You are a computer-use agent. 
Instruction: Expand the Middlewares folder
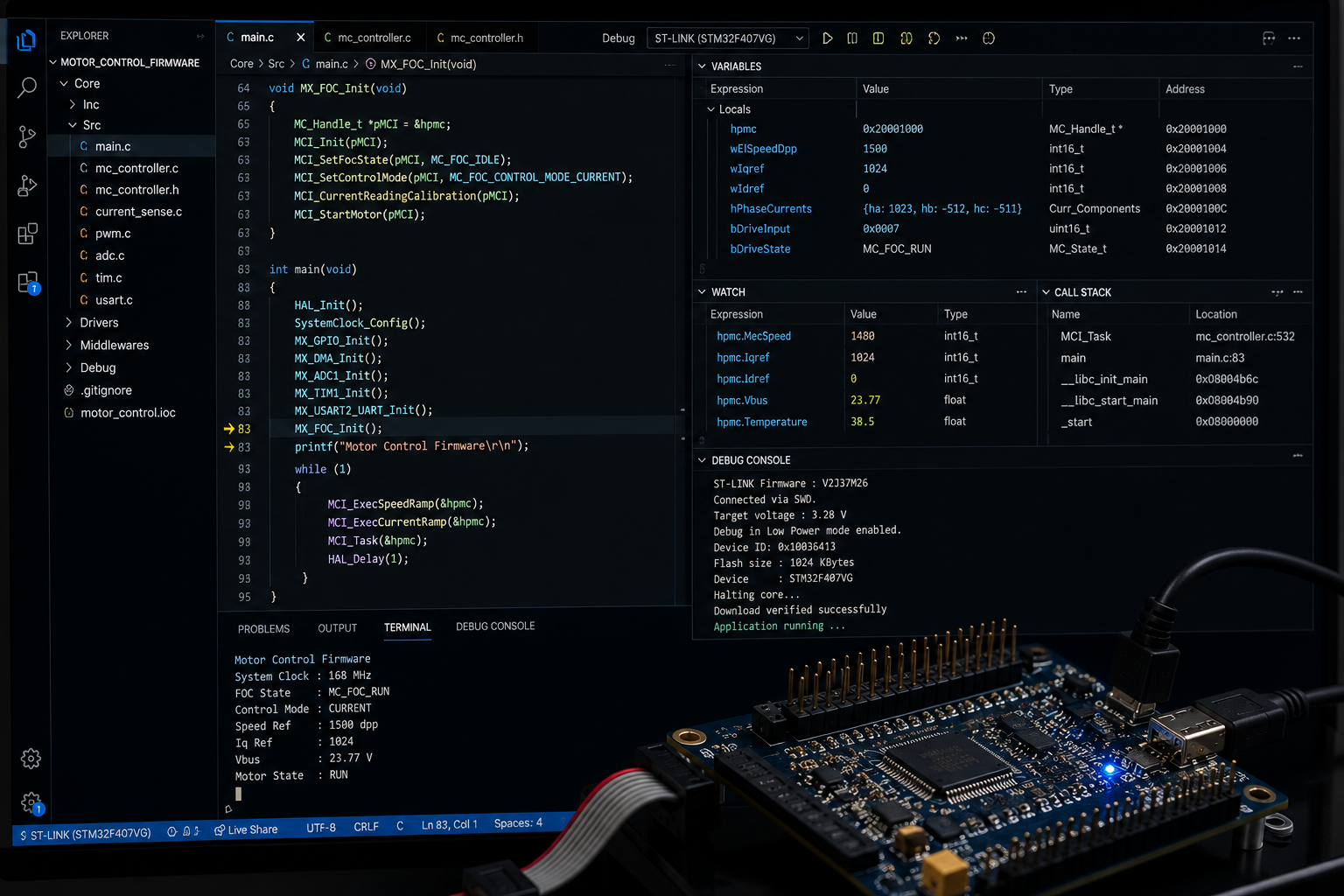click(69, 346)
